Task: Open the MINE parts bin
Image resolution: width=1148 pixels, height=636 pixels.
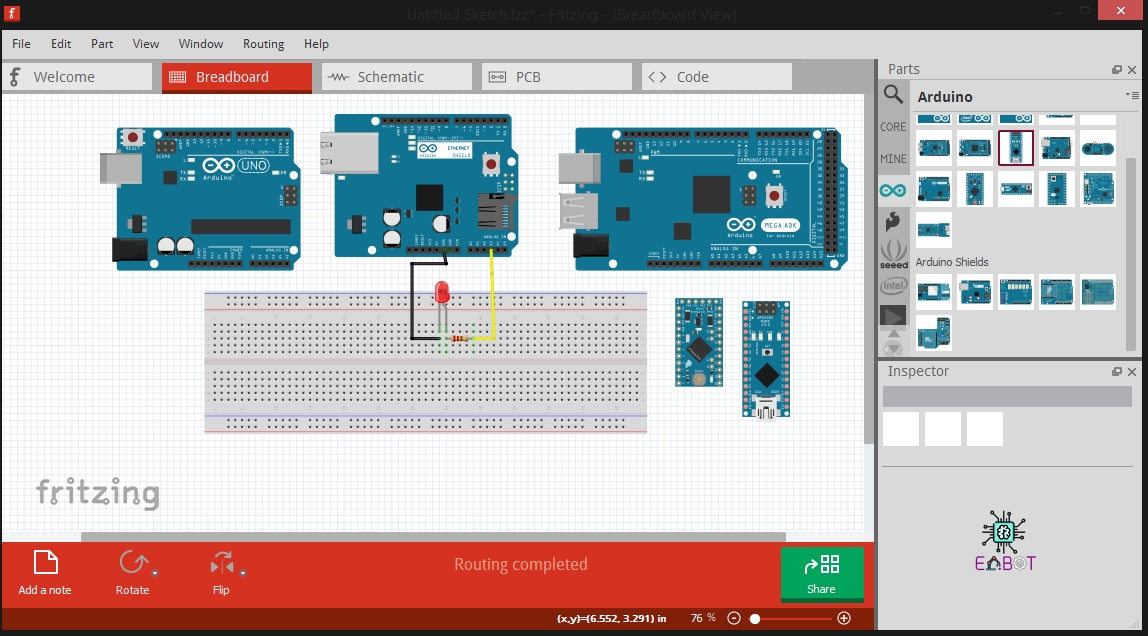Action: point(893,159)
